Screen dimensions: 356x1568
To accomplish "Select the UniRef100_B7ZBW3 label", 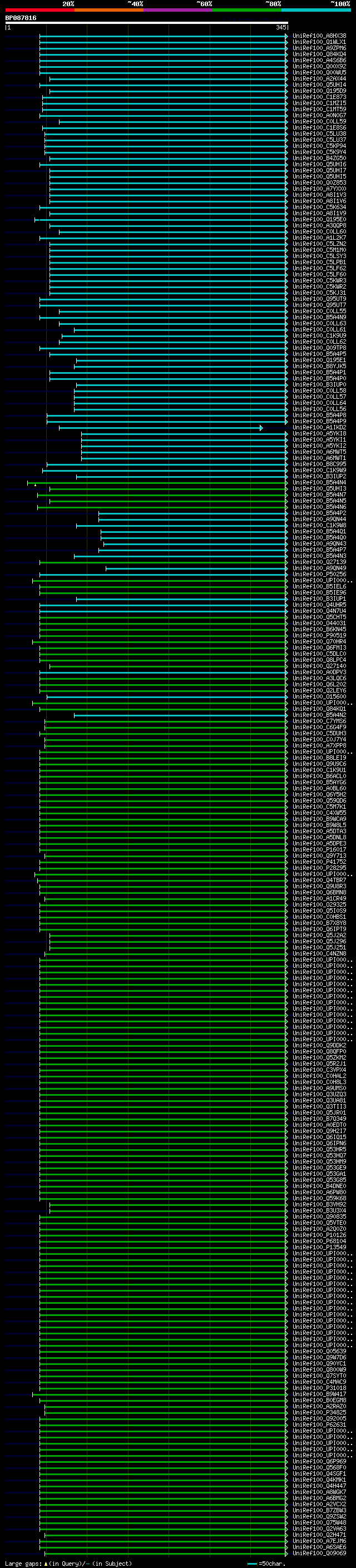I will [x=319, y=1510].
